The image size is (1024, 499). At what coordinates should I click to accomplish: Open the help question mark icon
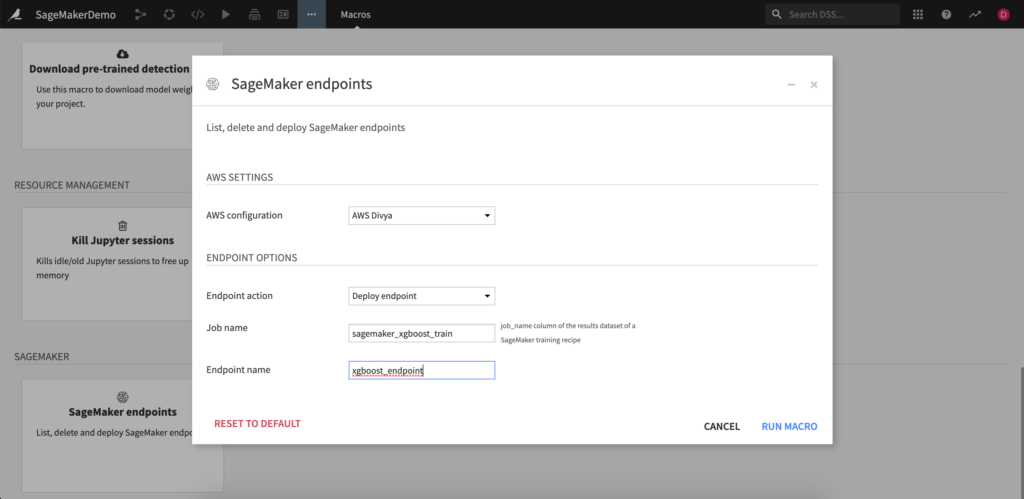pos(946,14)
